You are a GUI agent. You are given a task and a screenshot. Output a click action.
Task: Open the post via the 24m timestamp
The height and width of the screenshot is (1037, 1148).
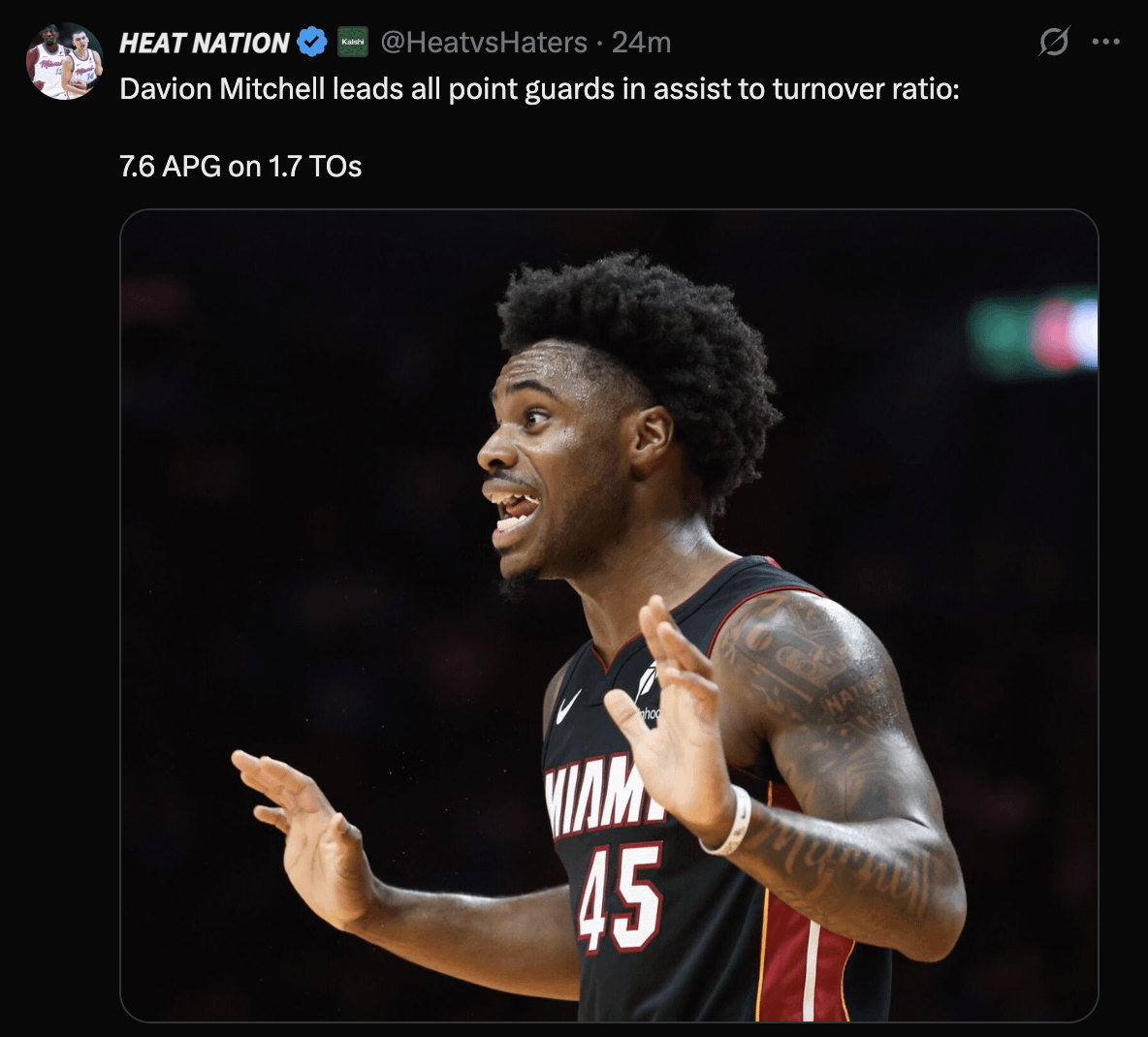point(641,43)
